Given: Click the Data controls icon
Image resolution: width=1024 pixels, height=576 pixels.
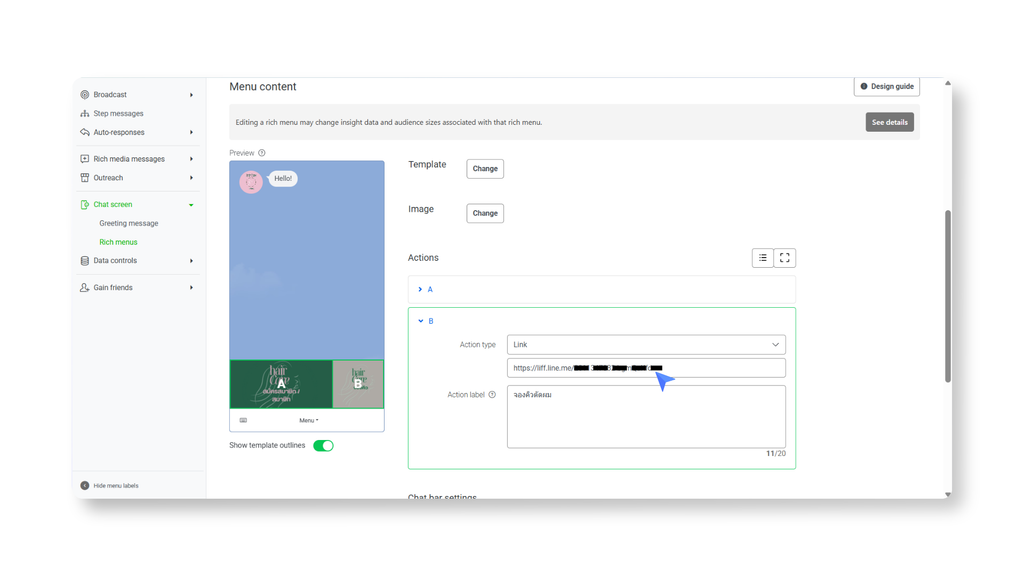Looking at the screenshot, I should click(85, 261).
